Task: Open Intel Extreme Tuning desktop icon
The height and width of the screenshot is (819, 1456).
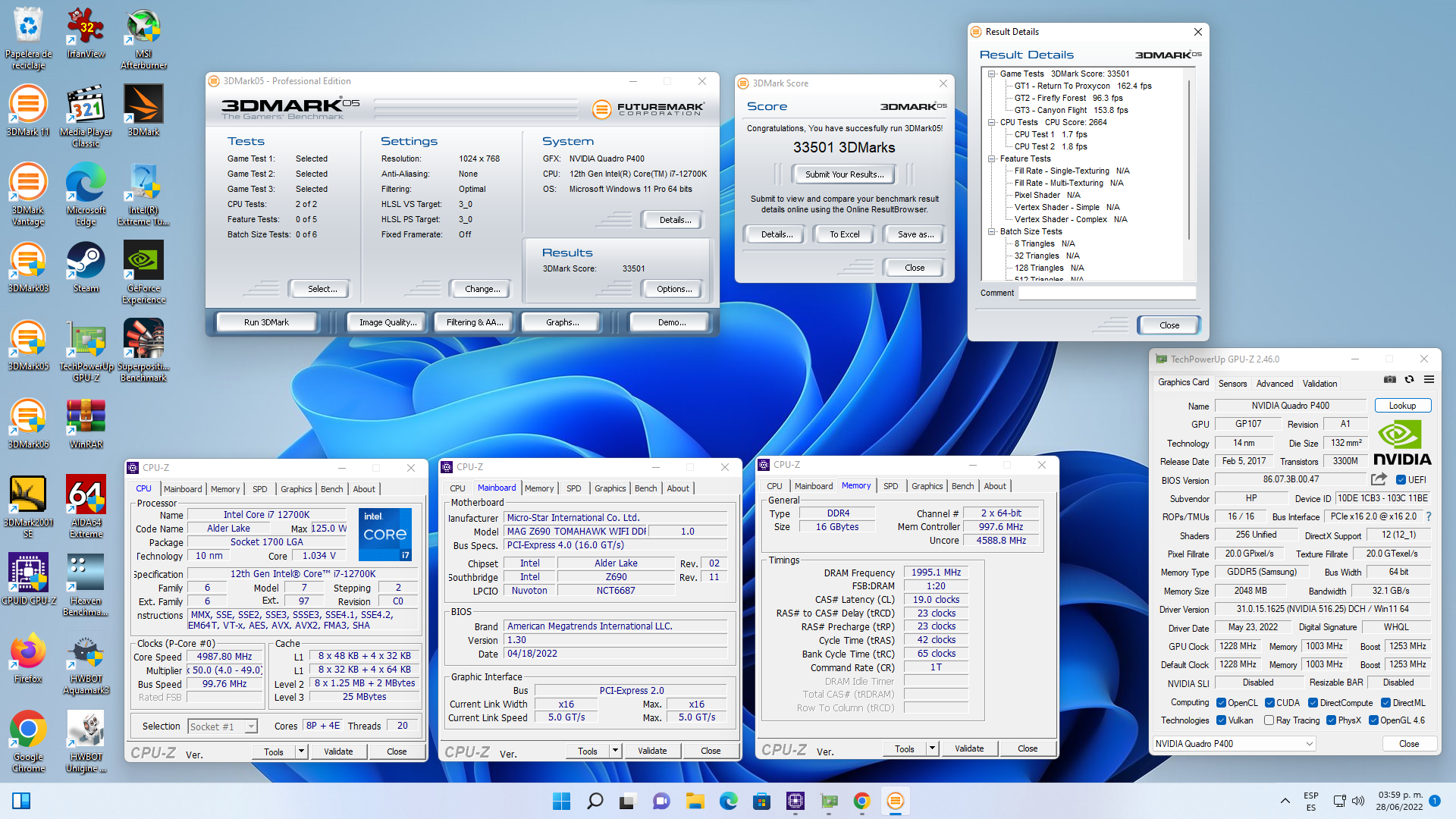Action: pos(143,194)
